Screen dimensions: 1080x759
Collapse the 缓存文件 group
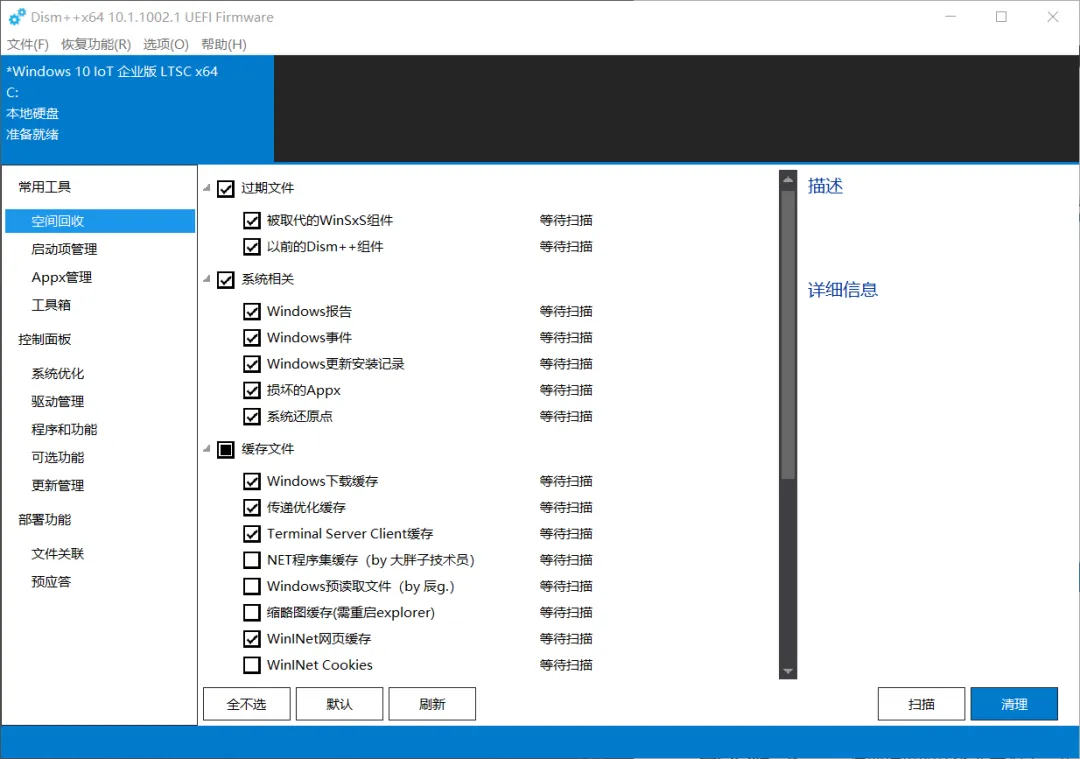coord(207,449)
